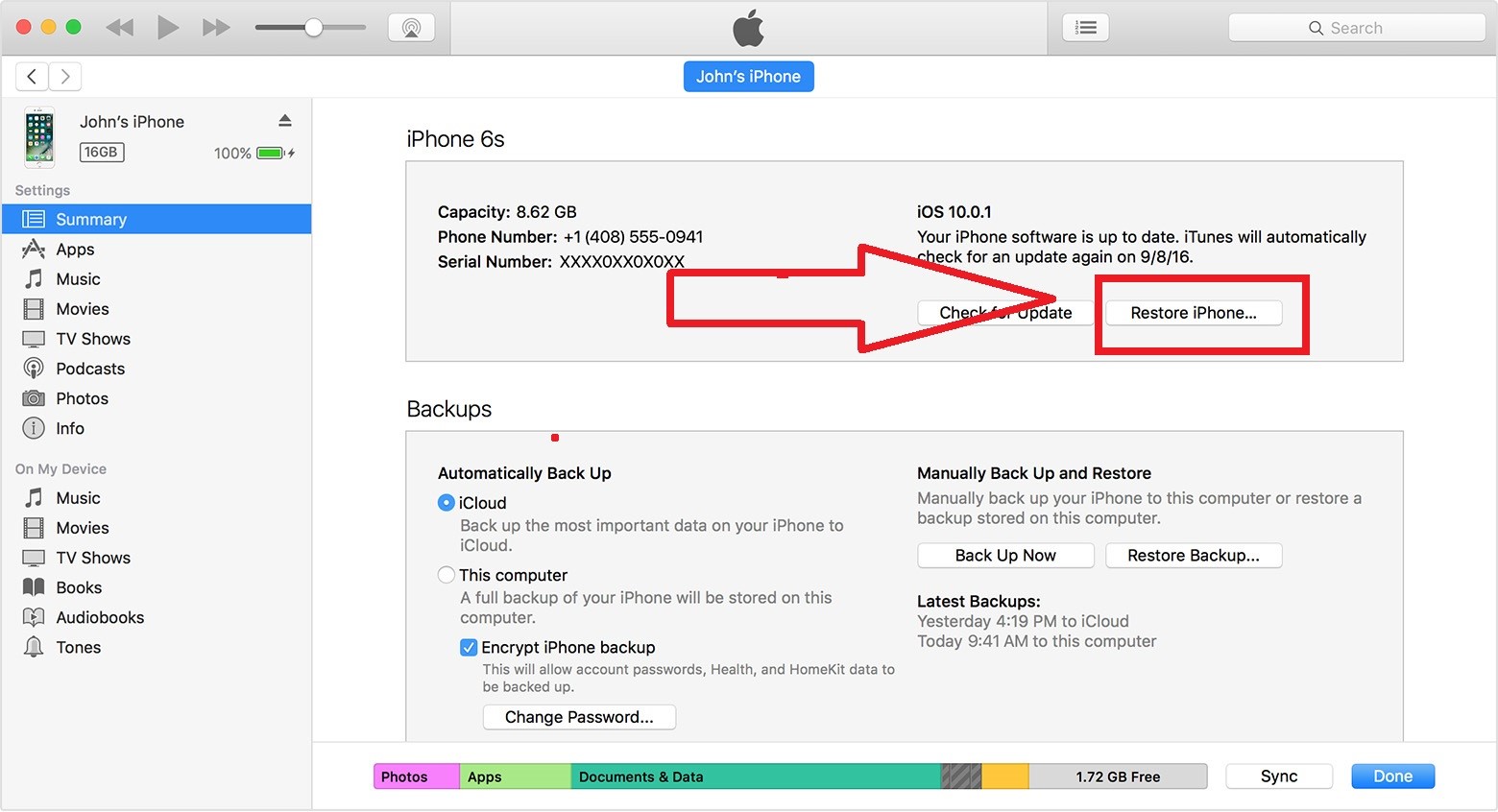Skip forward with fast-forward icon
1498x812 pixels.
coord(216,28)
